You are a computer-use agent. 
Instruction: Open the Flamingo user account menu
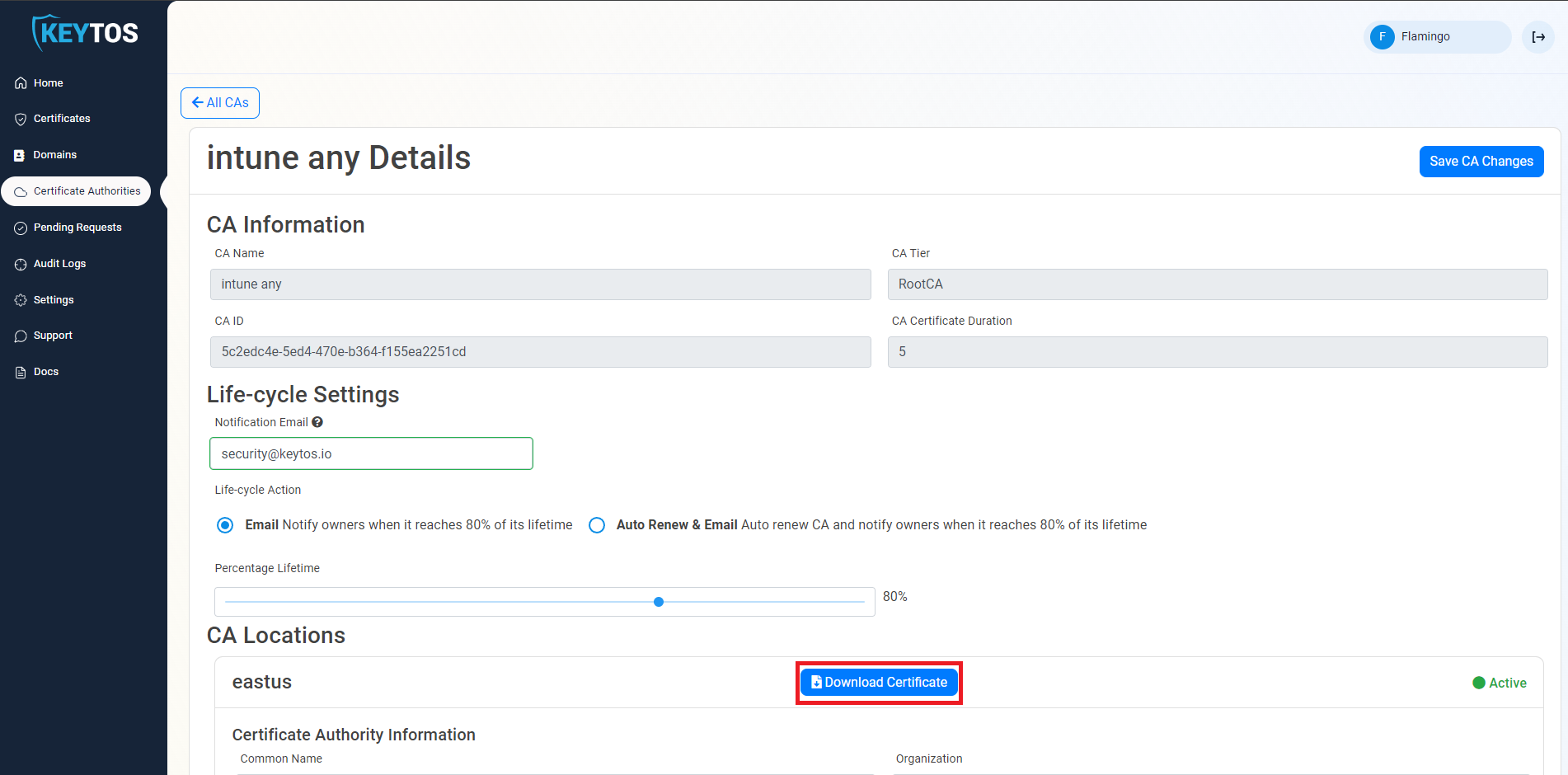1438,36
